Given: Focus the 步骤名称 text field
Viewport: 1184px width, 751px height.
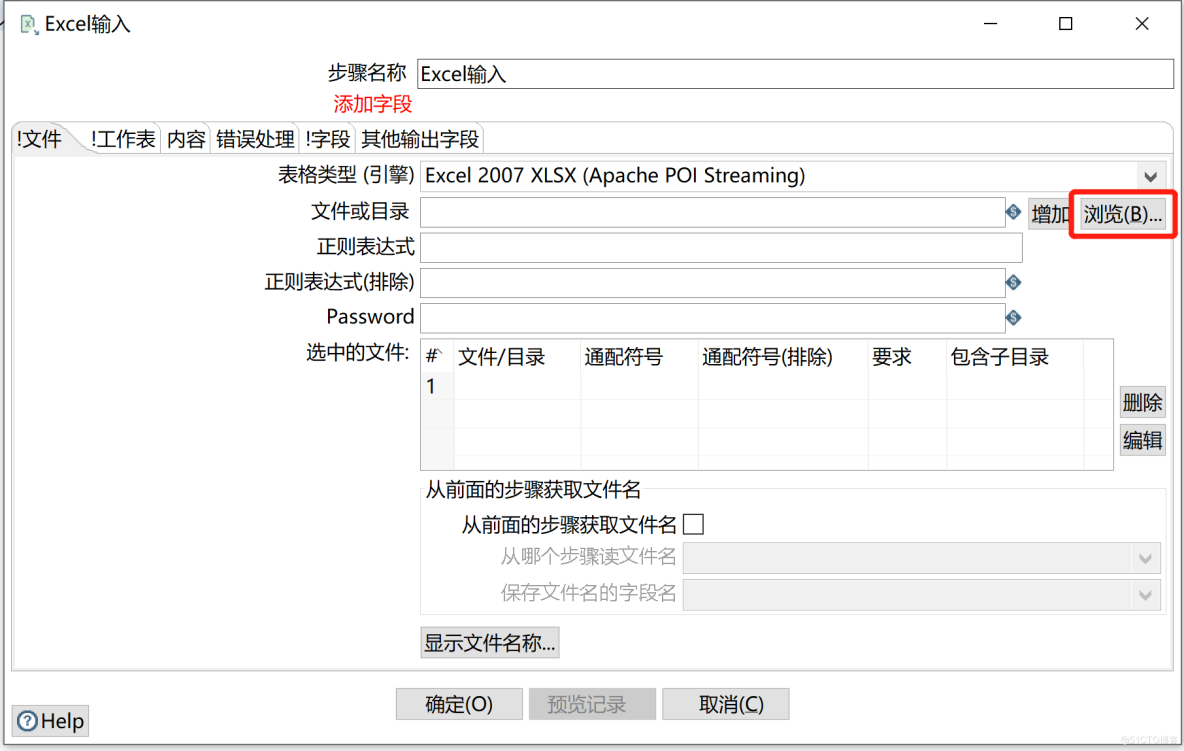Looking at the screenshot, I should point(795,74).
